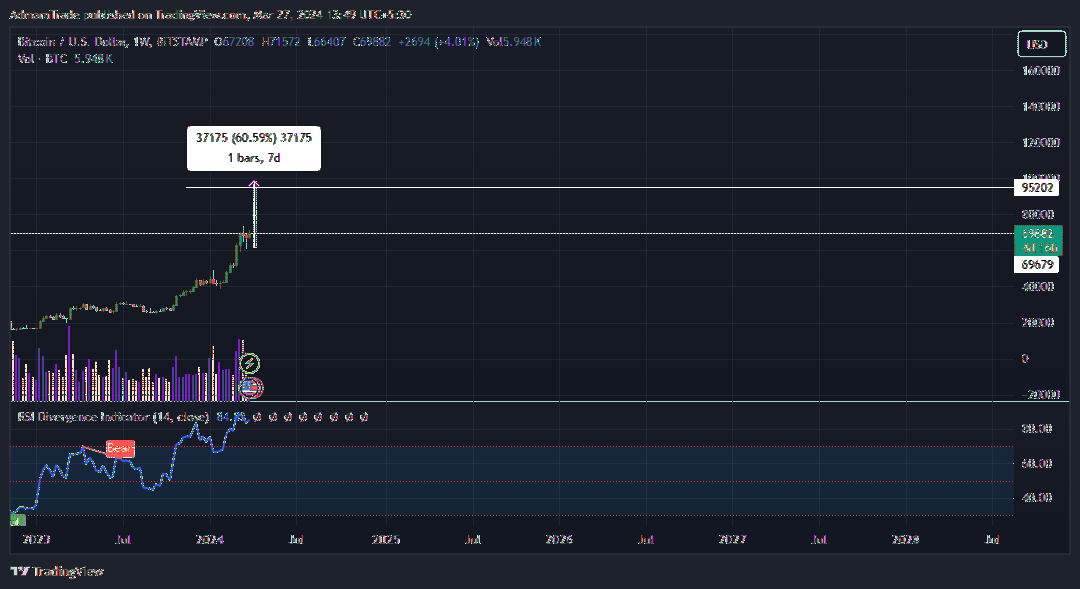This screenshot has width=1080, height=589.
Task: Click the white measurement arrow head
Action: (x=254, y=184)
